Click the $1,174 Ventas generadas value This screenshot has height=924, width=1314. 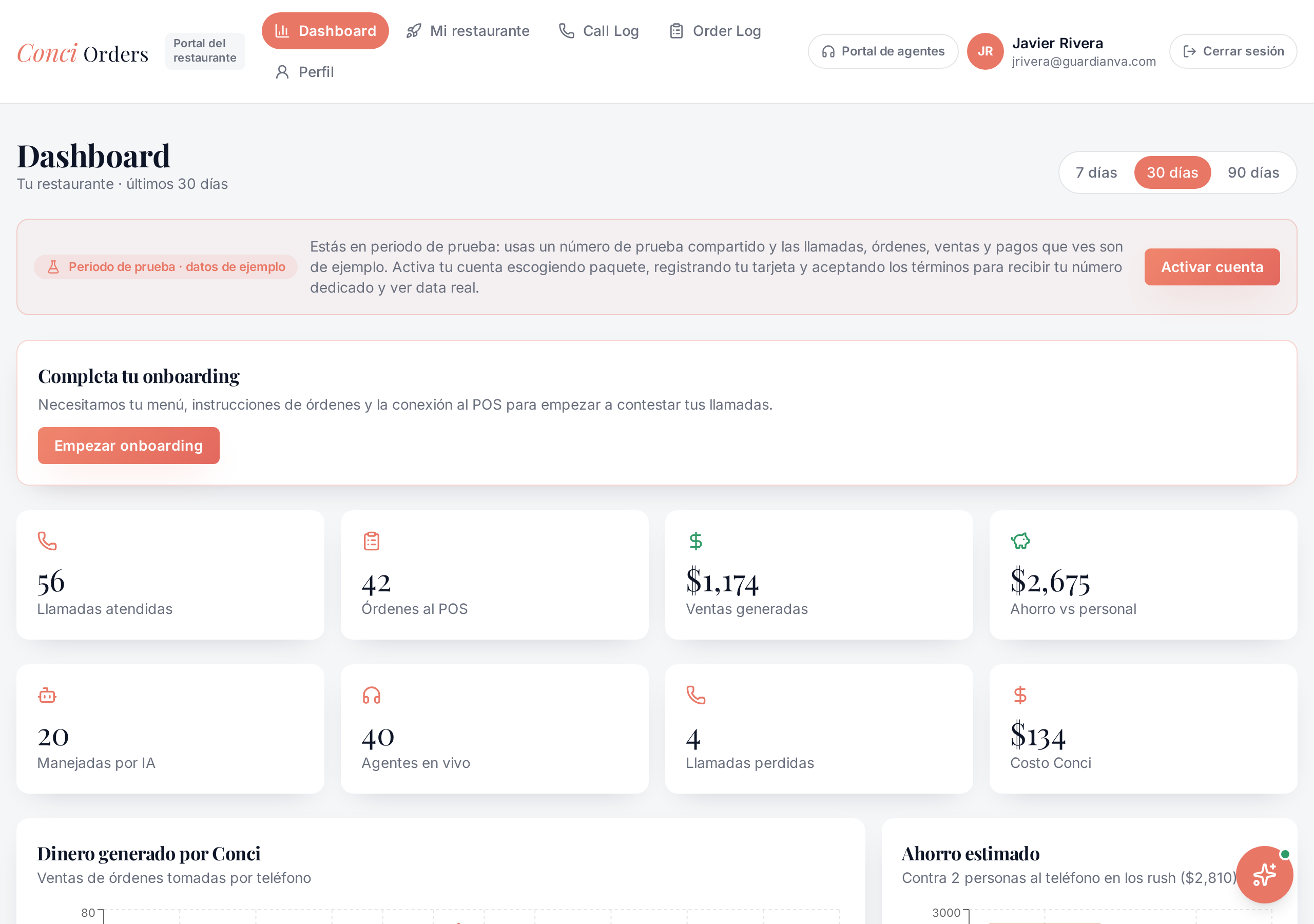tap(722, 581)
